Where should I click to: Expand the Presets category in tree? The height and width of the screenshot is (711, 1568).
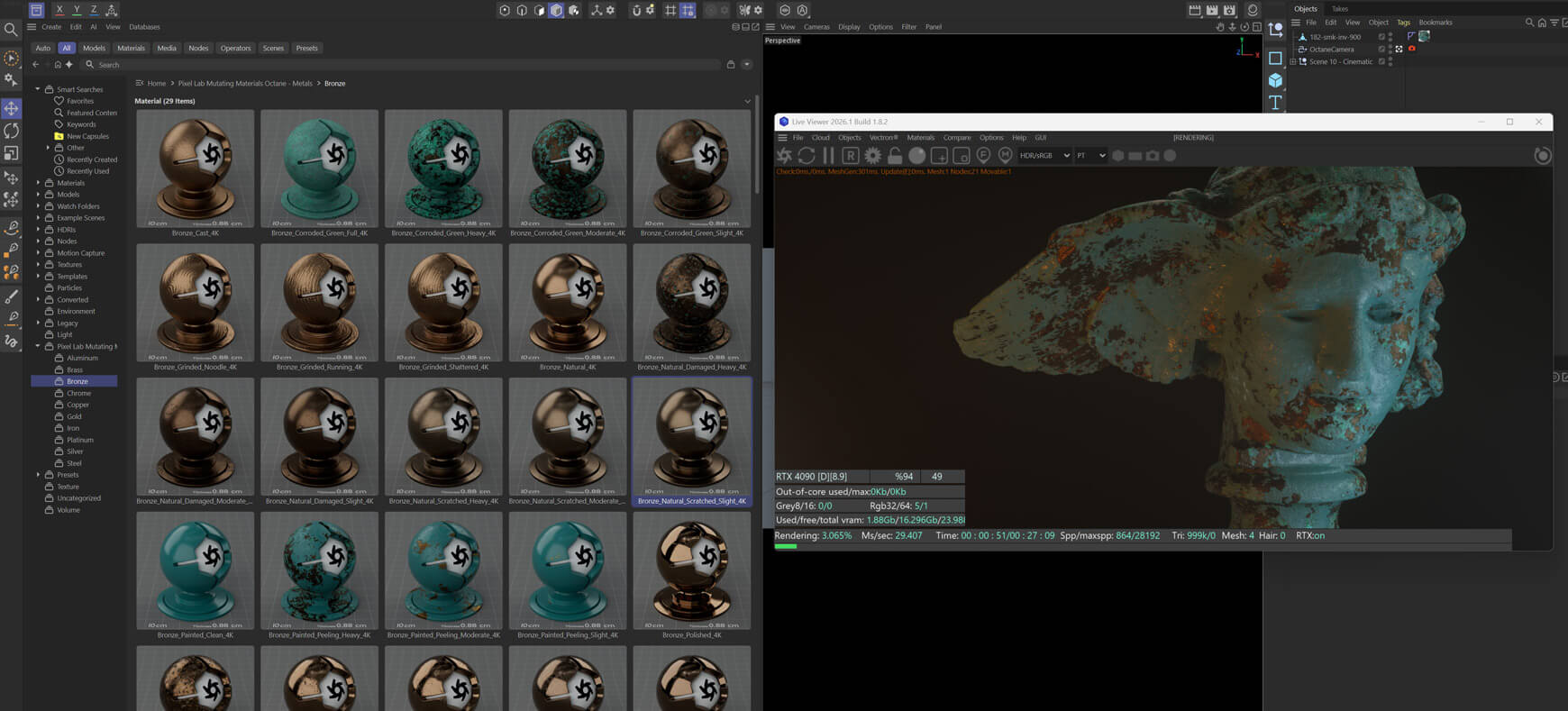pyautogui.click(x=38, y=475)
